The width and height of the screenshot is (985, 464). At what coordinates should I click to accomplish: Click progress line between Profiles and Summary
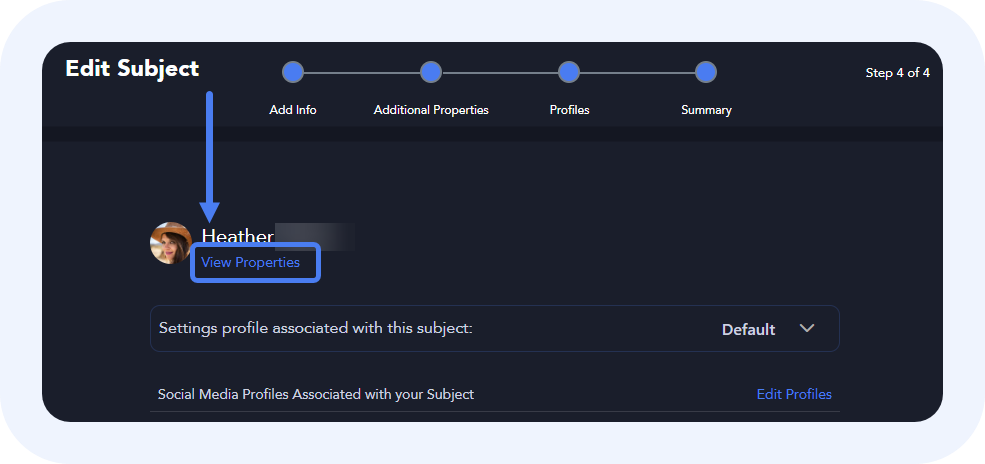pos(637,72)
